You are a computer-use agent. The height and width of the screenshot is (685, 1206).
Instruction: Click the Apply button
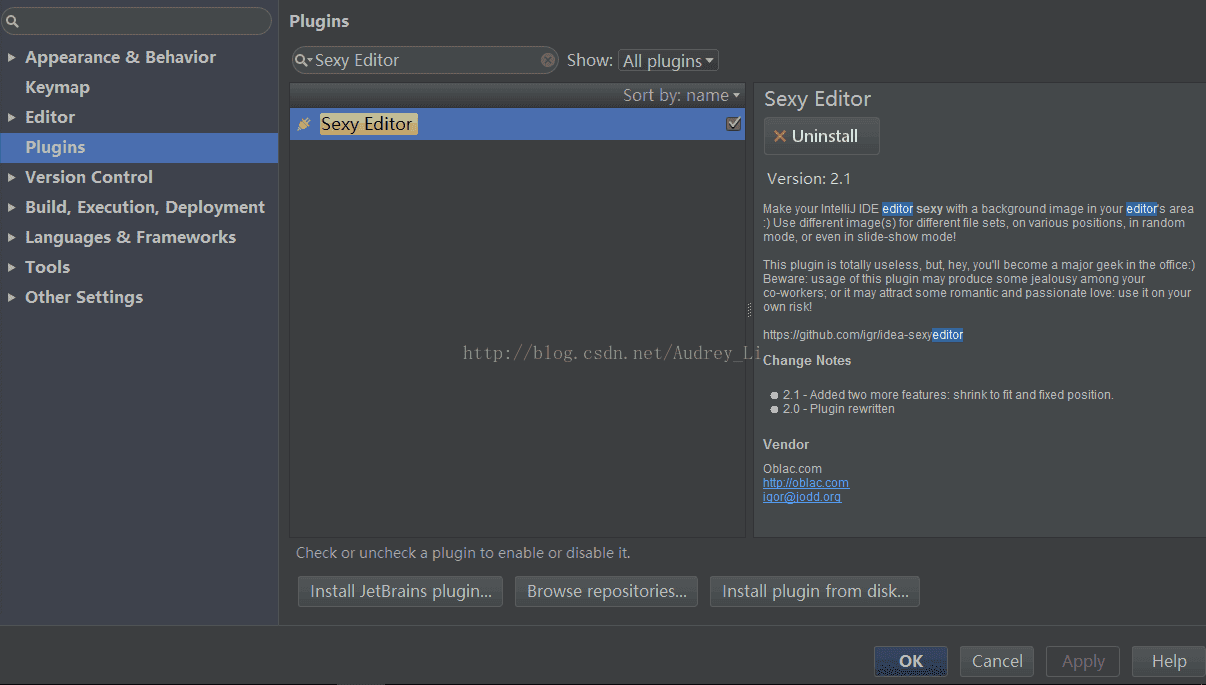[1083, 661]
